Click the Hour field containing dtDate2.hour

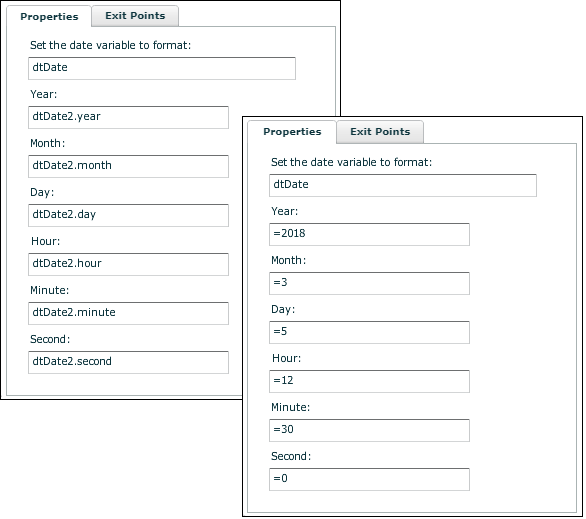[128, 264]
